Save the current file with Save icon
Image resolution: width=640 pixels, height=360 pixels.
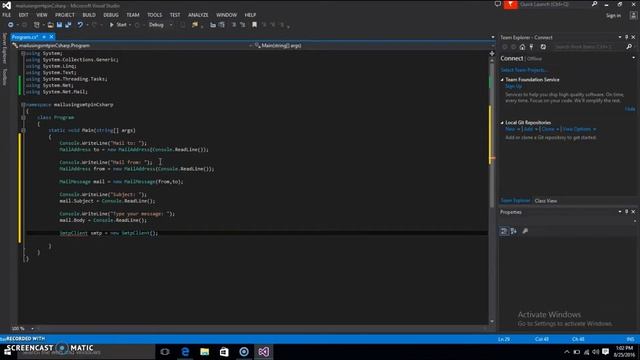coord(59,25)
